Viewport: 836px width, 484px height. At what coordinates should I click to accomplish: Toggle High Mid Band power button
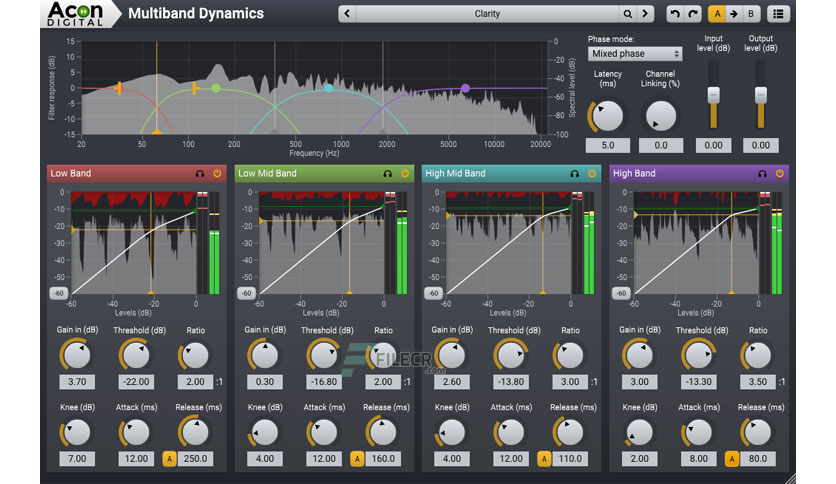point(592,173)
